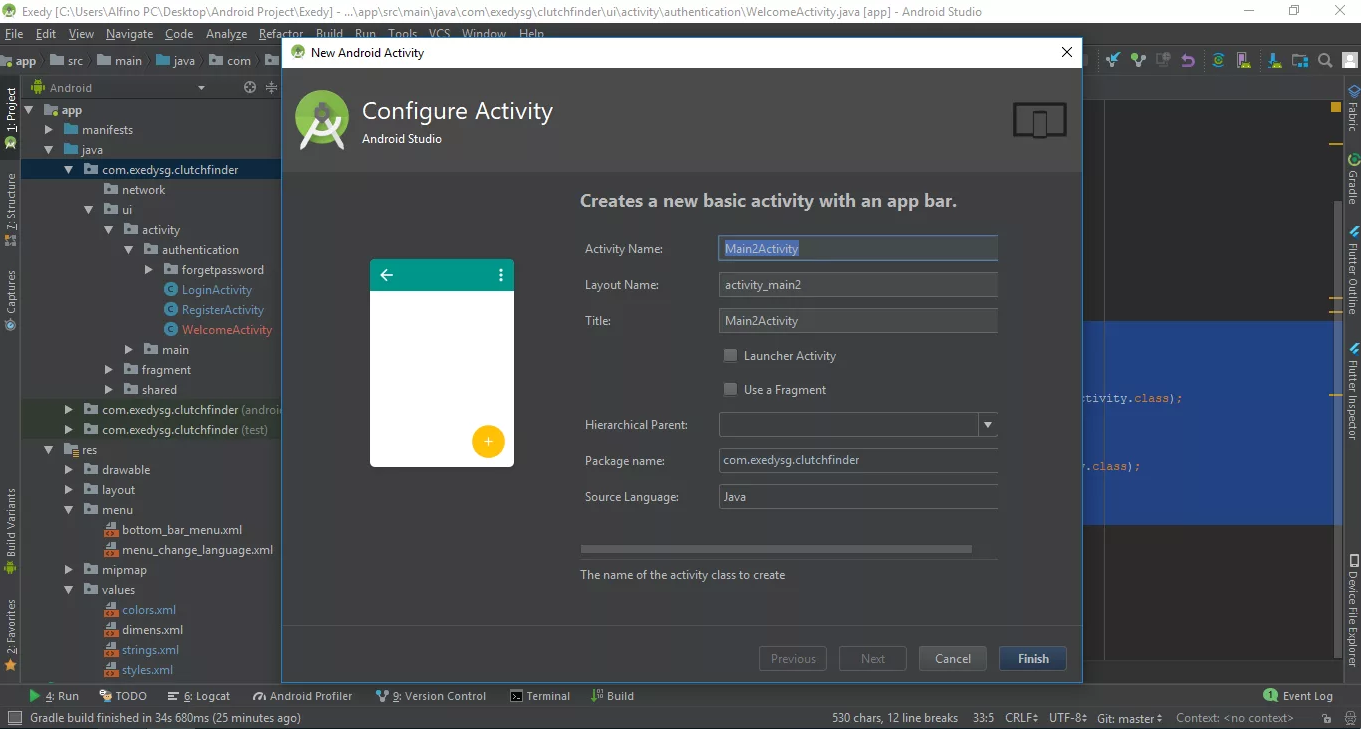Click the Finish button
Viewport: 1361px width, 729px height.
coord(1033,658)
